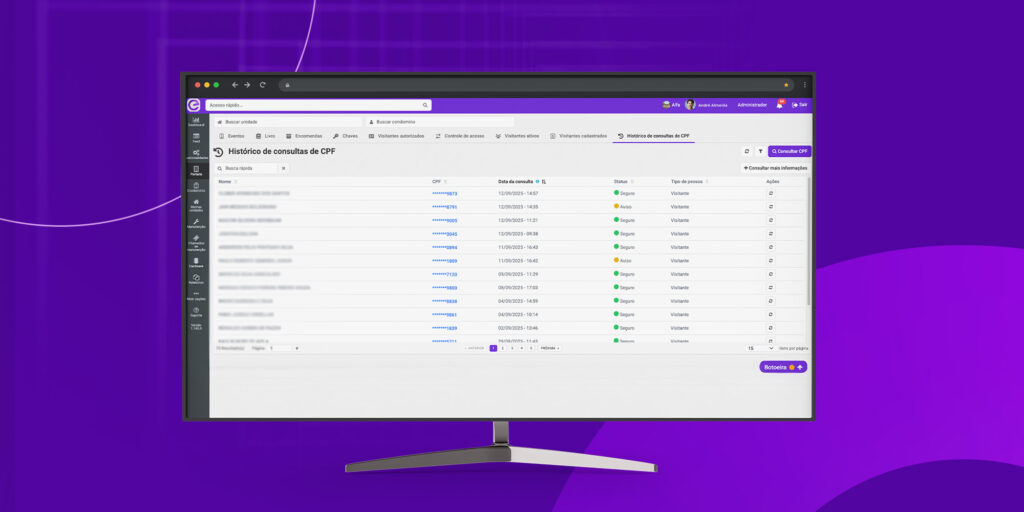1024x512 pixels.
Task: Open the Controle de acesso tab
Action: click(x=460, y=135)
